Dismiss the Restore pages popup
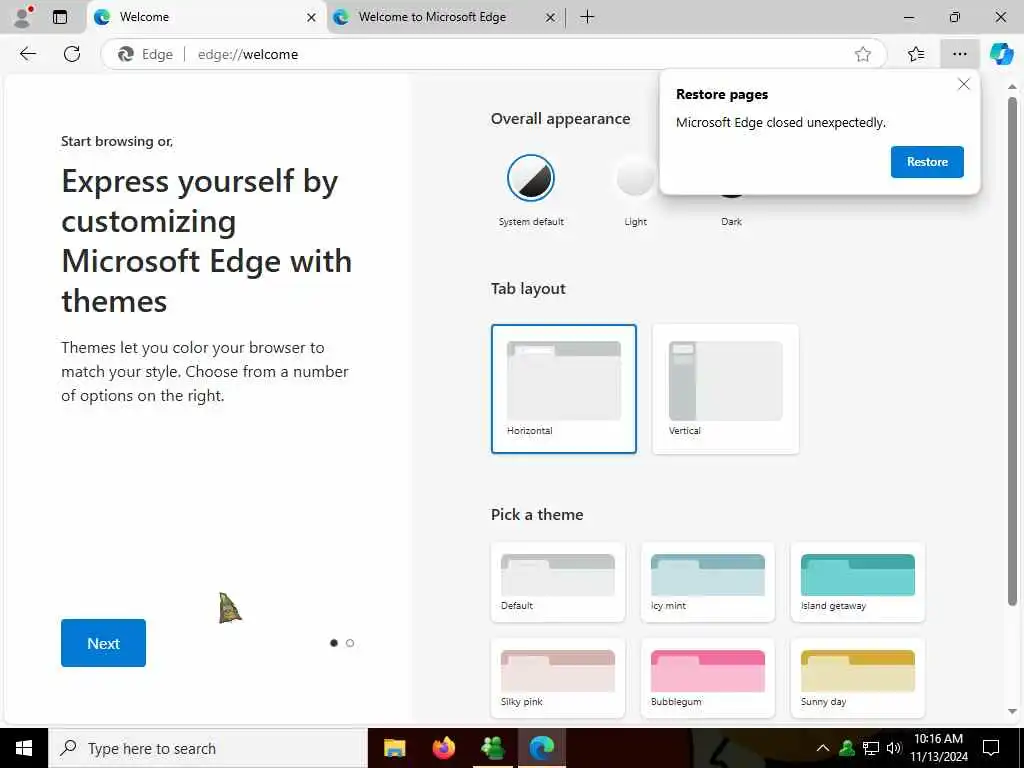The height and width of the screenshot is (768, 1024). pos(963,84)
